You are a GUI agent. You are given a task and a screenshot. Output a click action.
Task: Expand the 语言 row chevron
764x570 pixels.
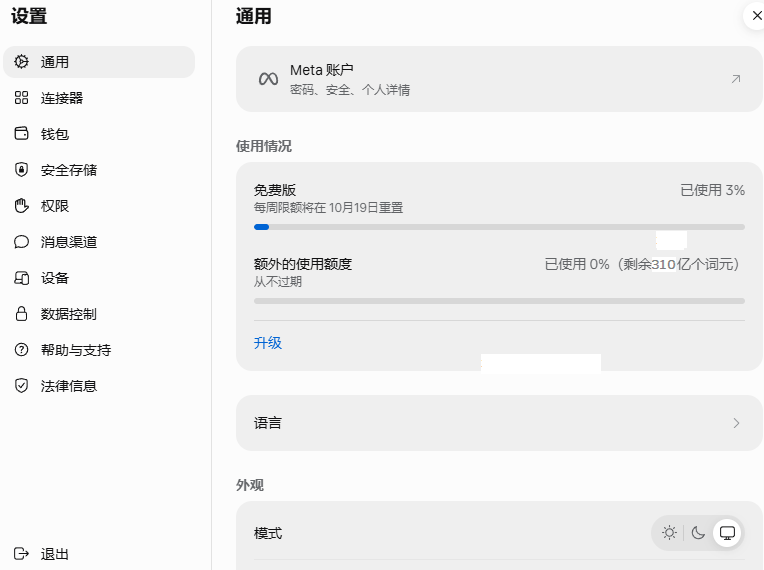[736, 423]
